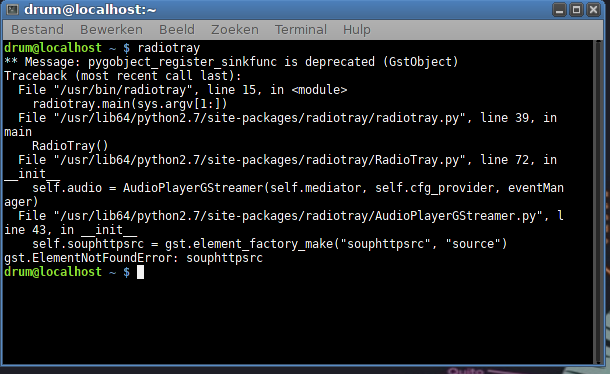The width and height of the screenshot is (610, 374).
Task: Click the window title drum@localhost:~
Action: click(x=90, y=9)
